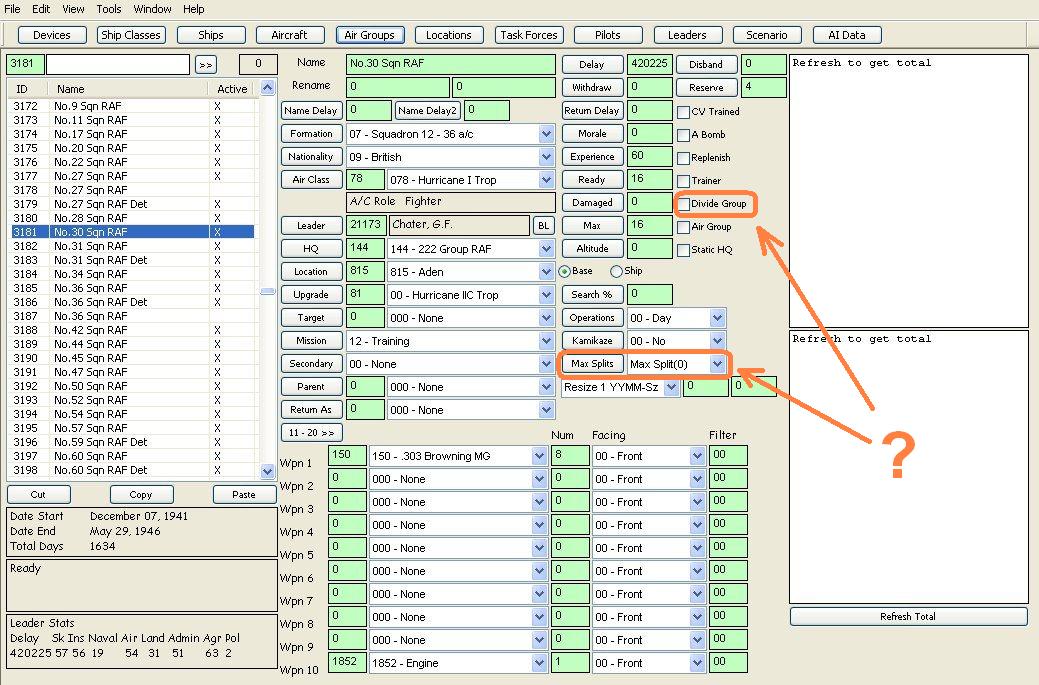Select the Ship radio button

pyautogui.click(x=616, y=271)
